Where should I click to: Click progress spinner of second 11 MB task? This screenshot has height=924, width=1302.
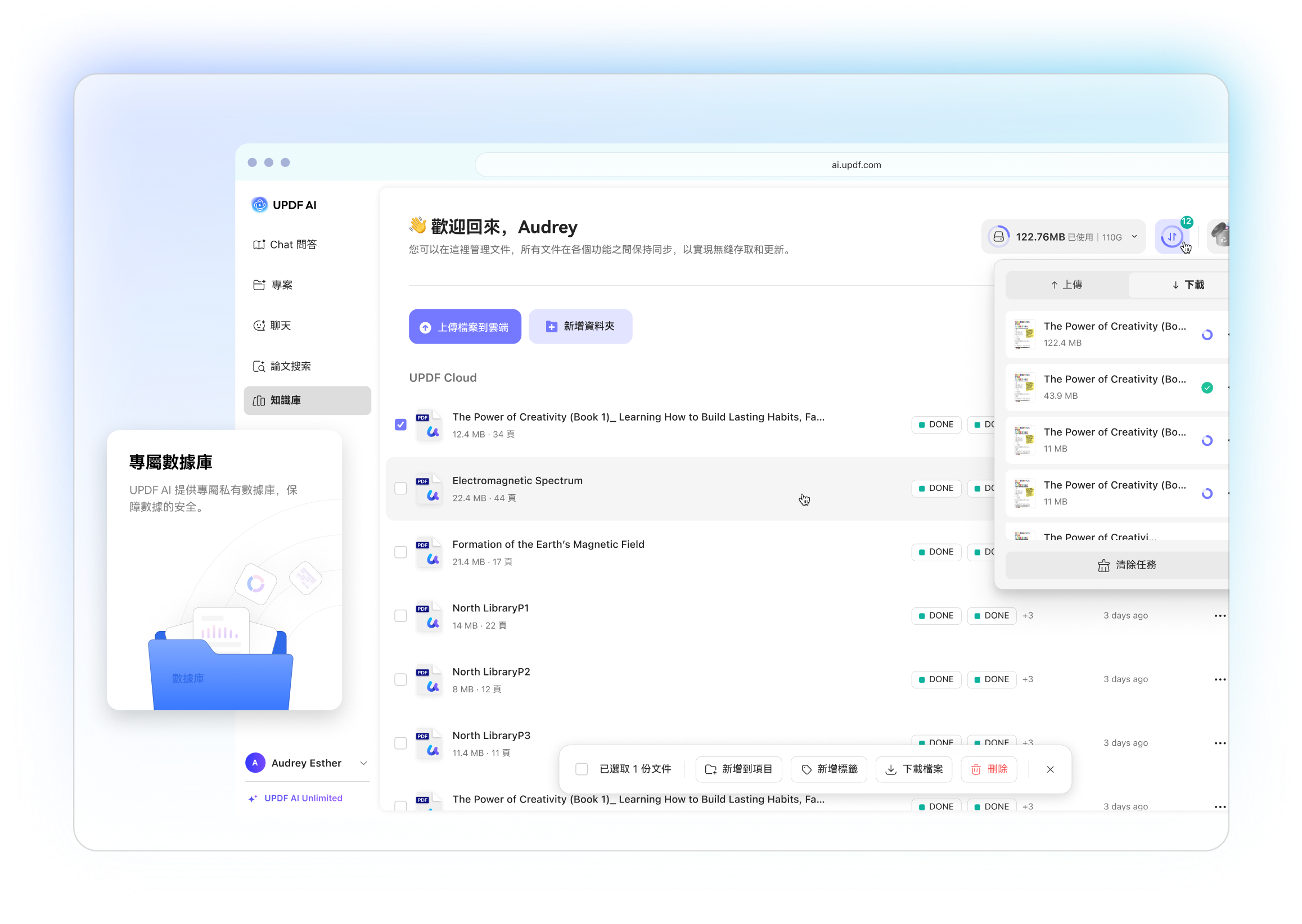click(1207, 494)
